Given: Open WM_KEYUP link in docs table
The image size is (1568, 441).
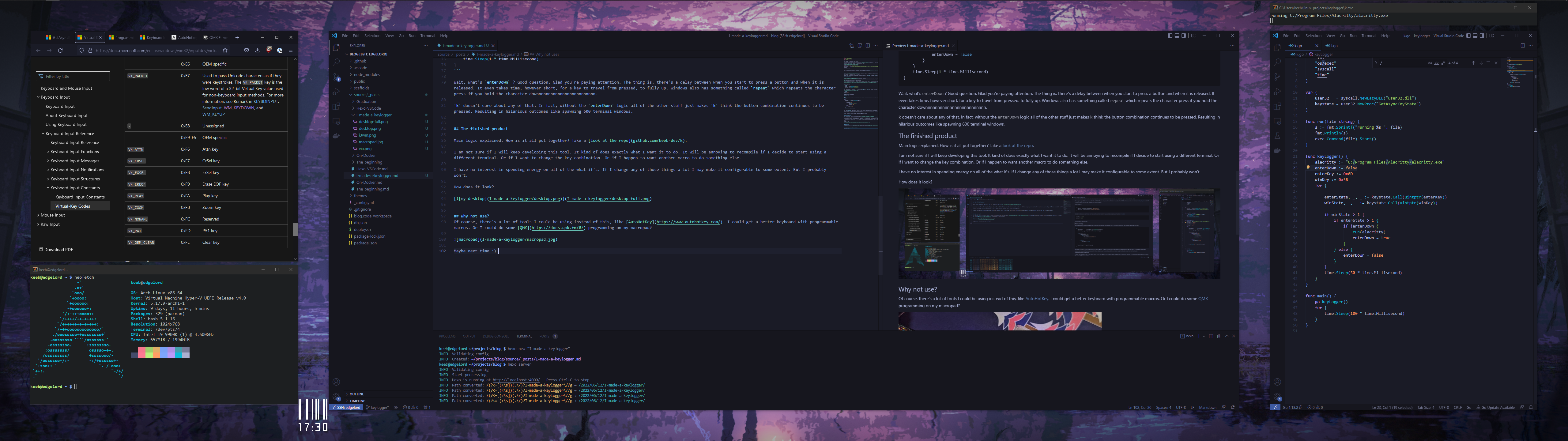Looking at the screenshot, I should coord(214,115).
